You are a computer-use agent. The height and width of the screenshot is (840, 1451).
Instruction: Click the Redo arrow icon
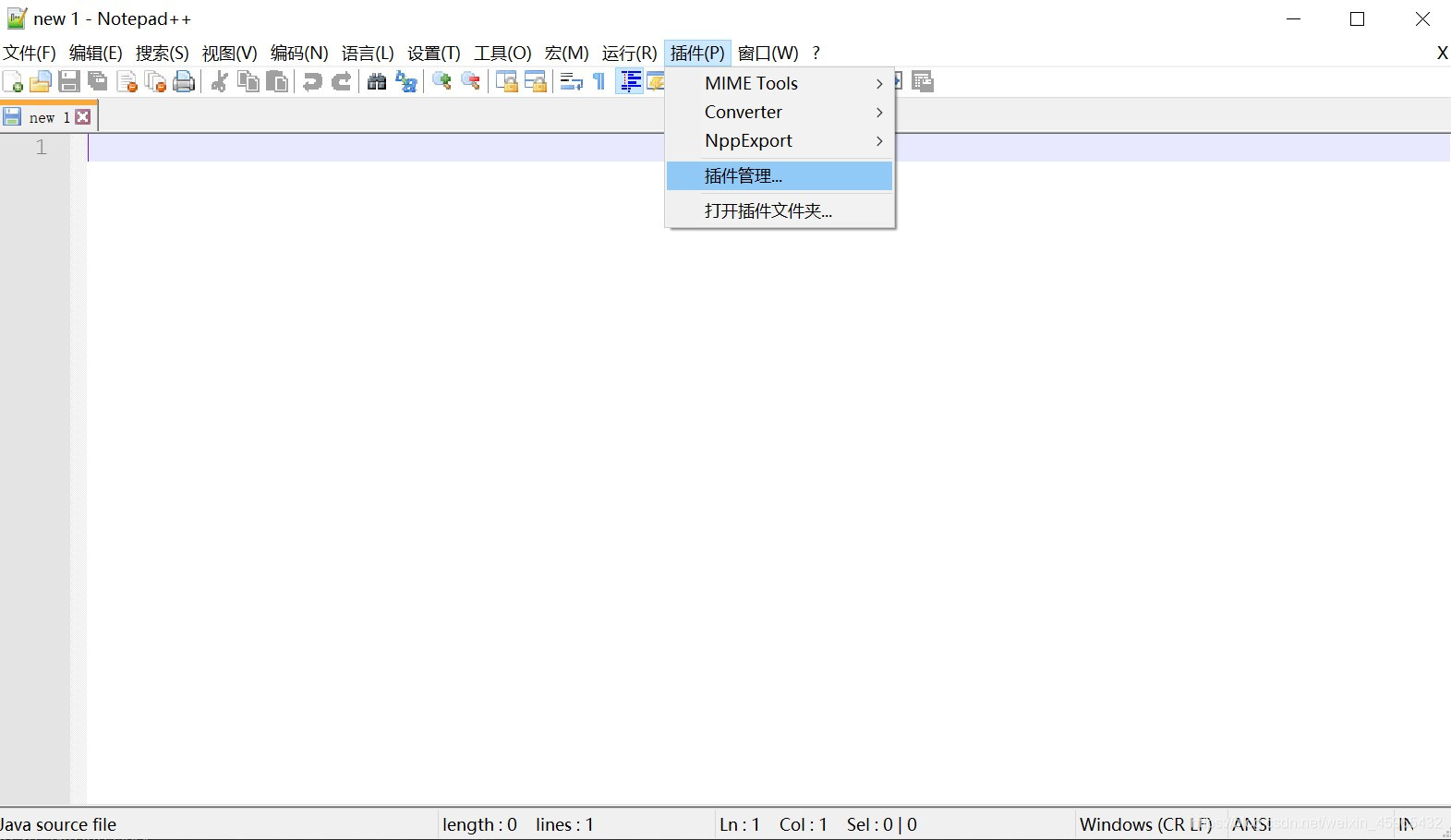[342, 82]
